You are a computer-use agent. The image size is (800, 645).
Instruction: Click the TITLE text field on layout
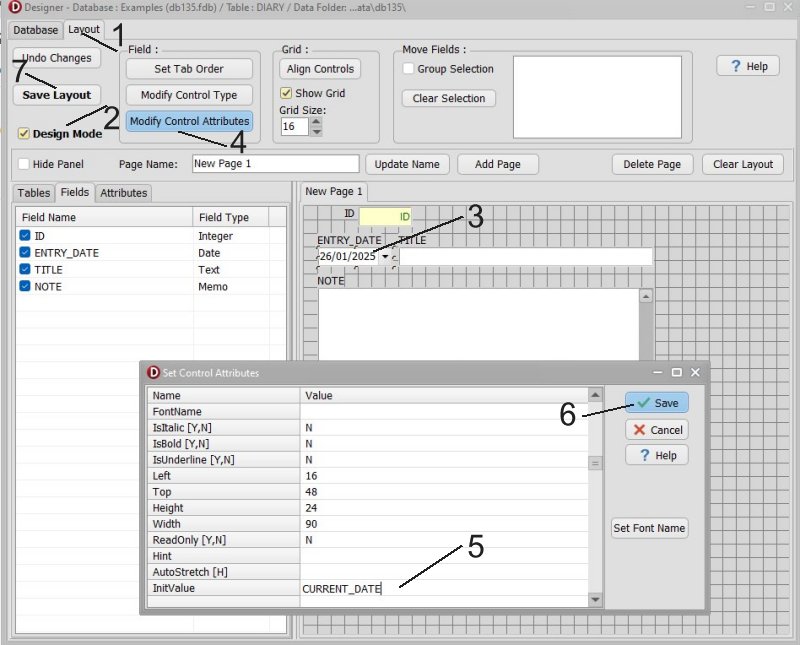(526, 257)
